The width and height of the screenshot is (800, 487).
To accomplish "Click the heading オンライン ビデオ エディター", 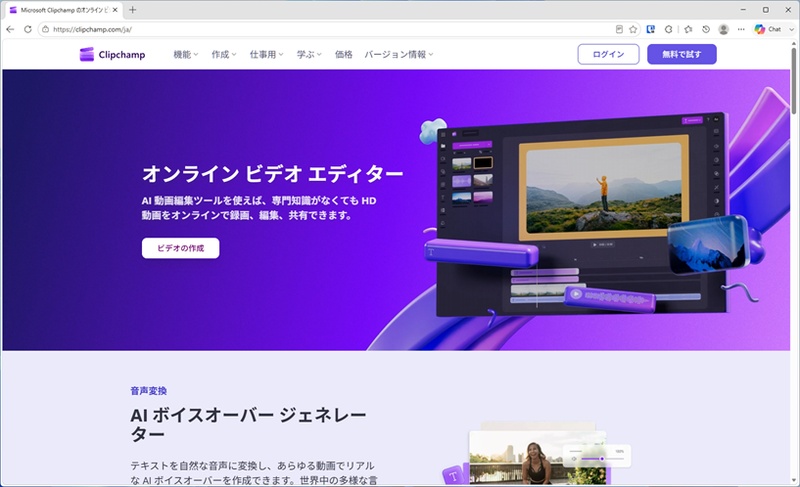I will pyautogui.click(x=272, y=174).
